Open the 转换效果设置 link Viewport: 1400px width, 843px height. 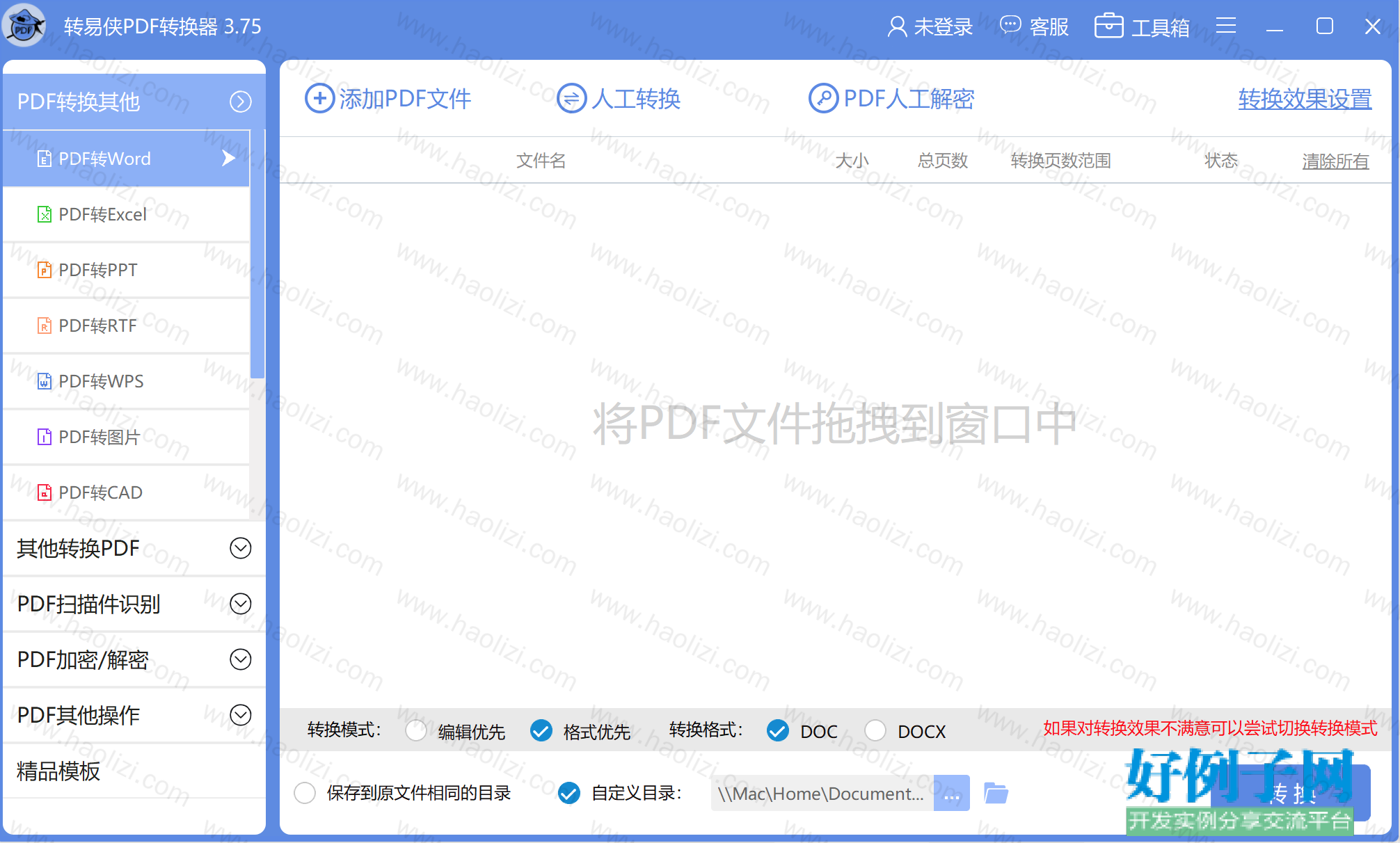(x=1305, y=99)
